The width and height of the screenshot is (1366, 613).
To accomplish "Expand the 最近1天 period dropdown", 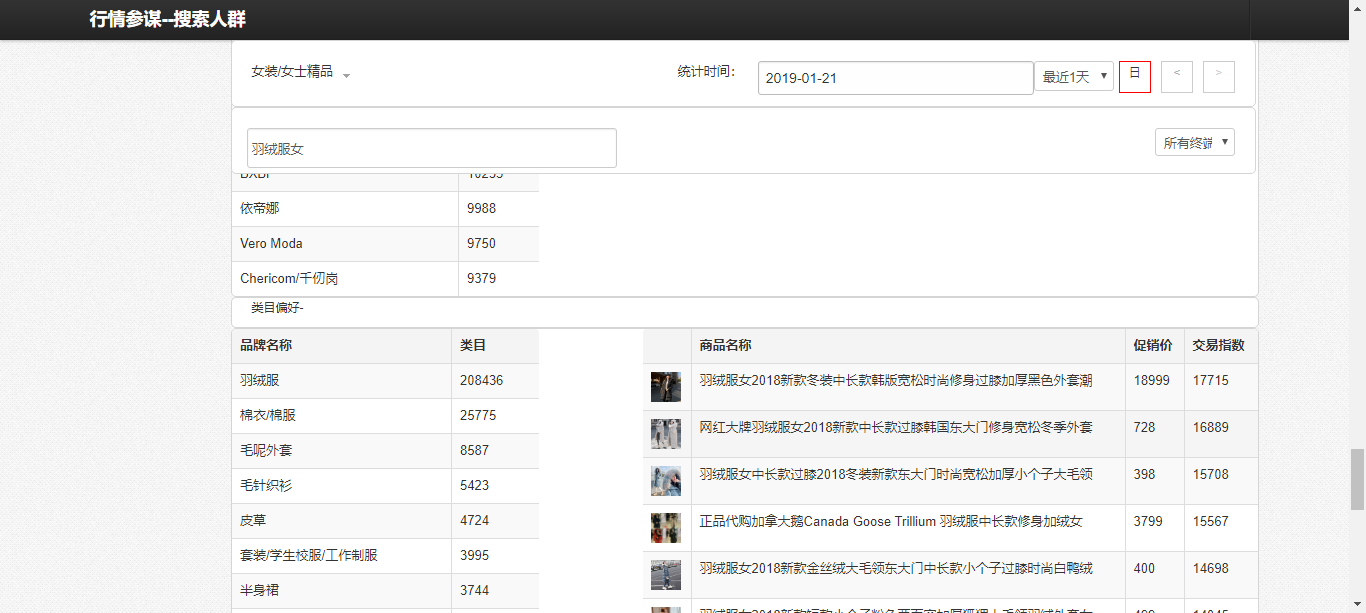I will point(1074,77).
